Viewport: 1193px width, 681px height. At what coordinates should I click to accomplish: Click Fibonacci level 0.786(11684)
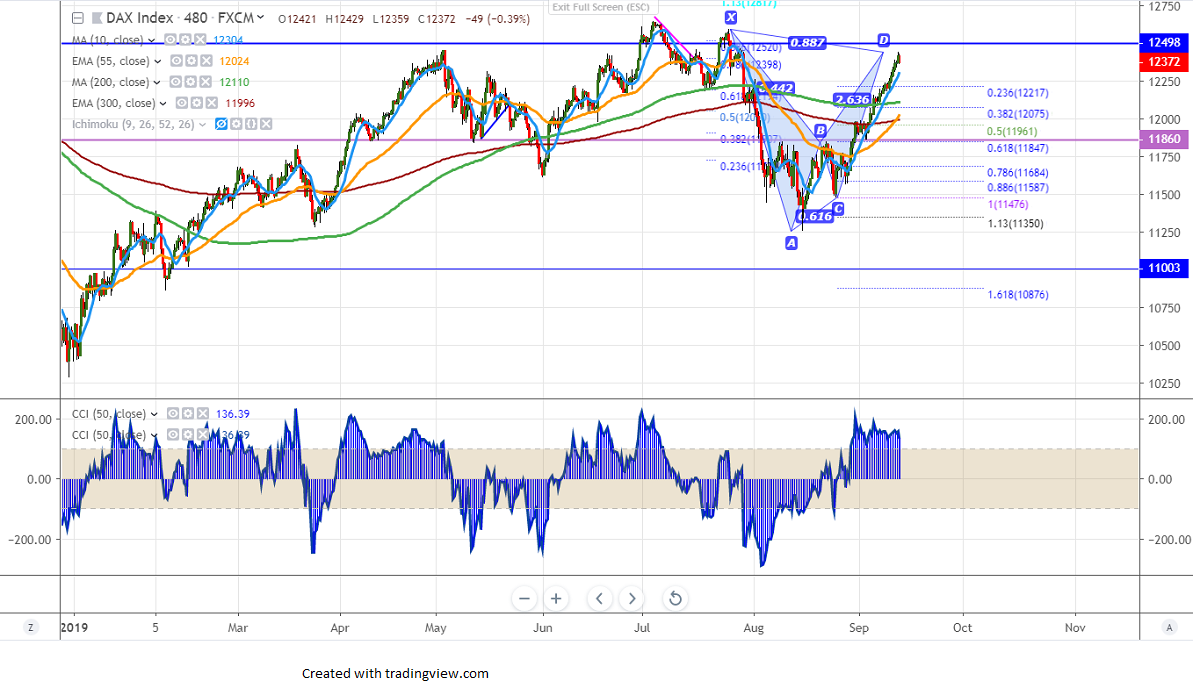click(x=1017, y=173)
